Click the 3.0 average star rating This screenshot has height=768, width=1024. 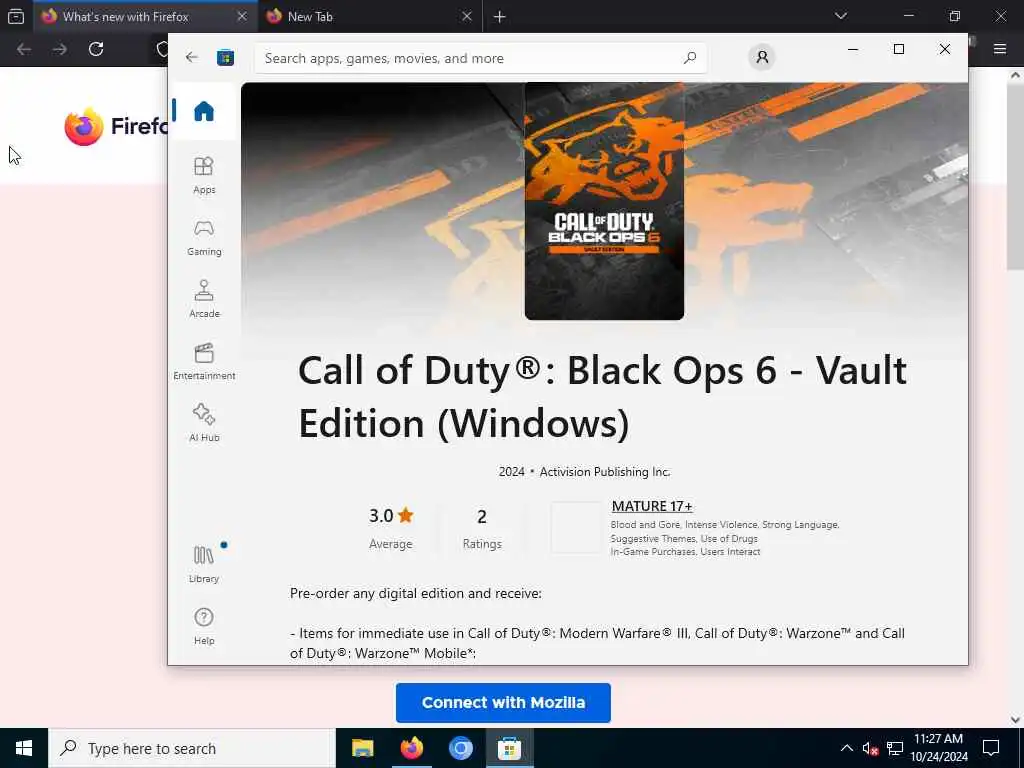391,516
